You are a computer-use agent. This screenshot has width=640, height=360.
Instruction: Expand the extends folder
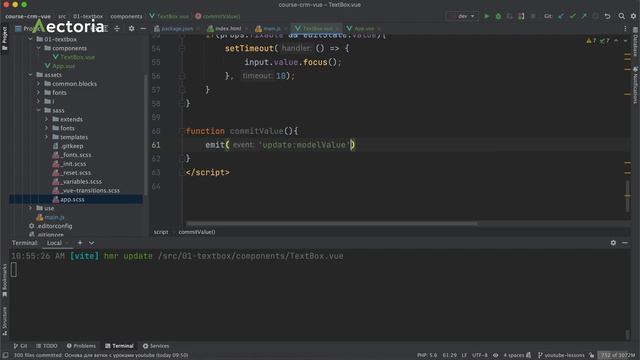click(47, 120)
